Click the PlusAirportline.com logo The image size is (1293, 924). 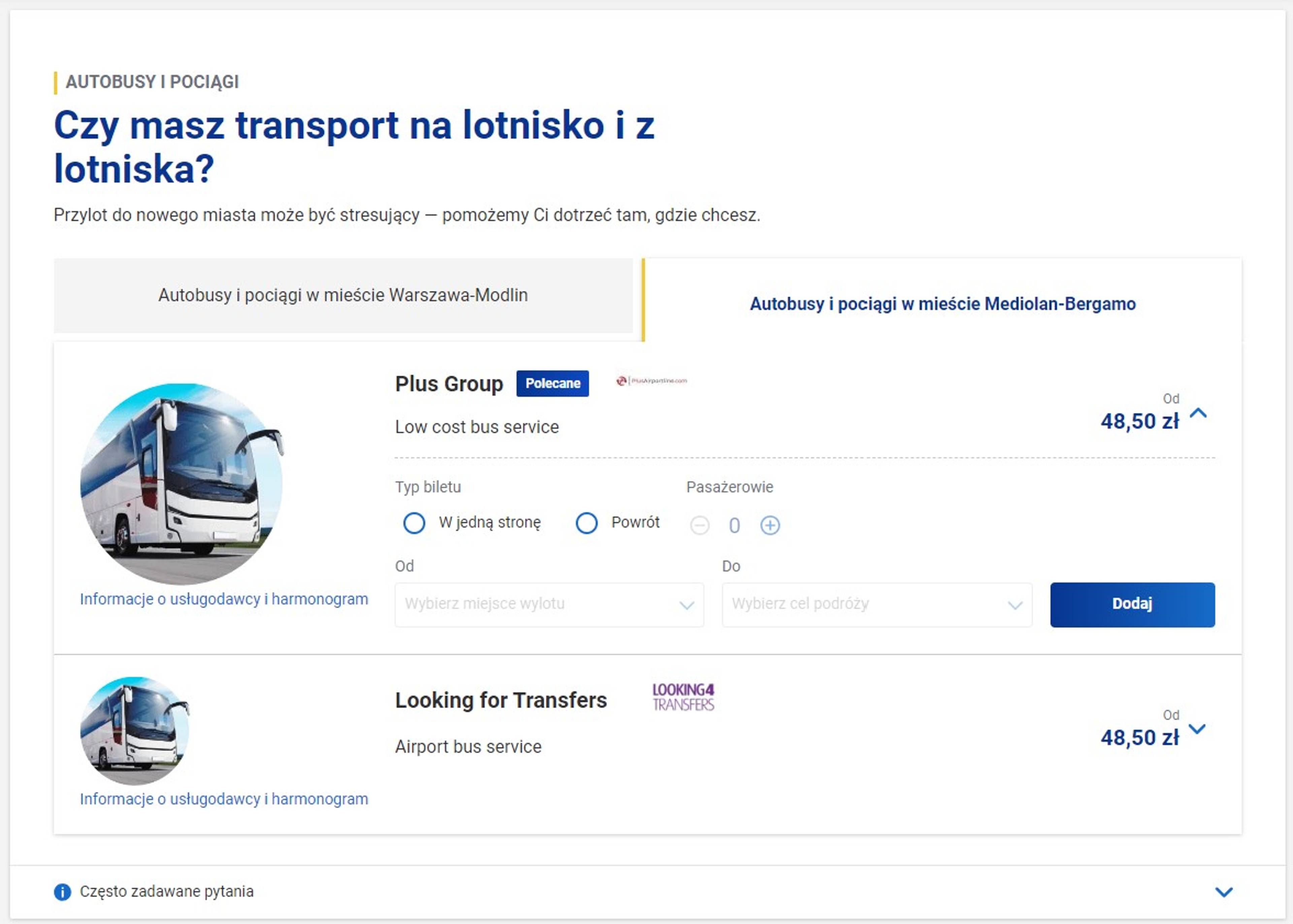pos(652,381)
